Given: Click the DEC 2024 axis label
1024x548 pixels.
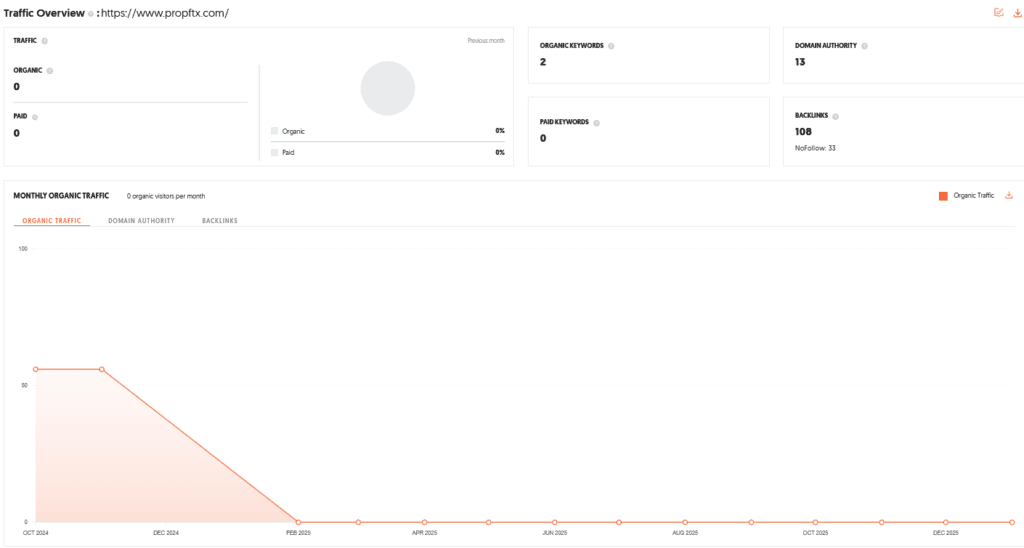Looking at the screenshot, I should pyautogui.click(x=166, y=533).
